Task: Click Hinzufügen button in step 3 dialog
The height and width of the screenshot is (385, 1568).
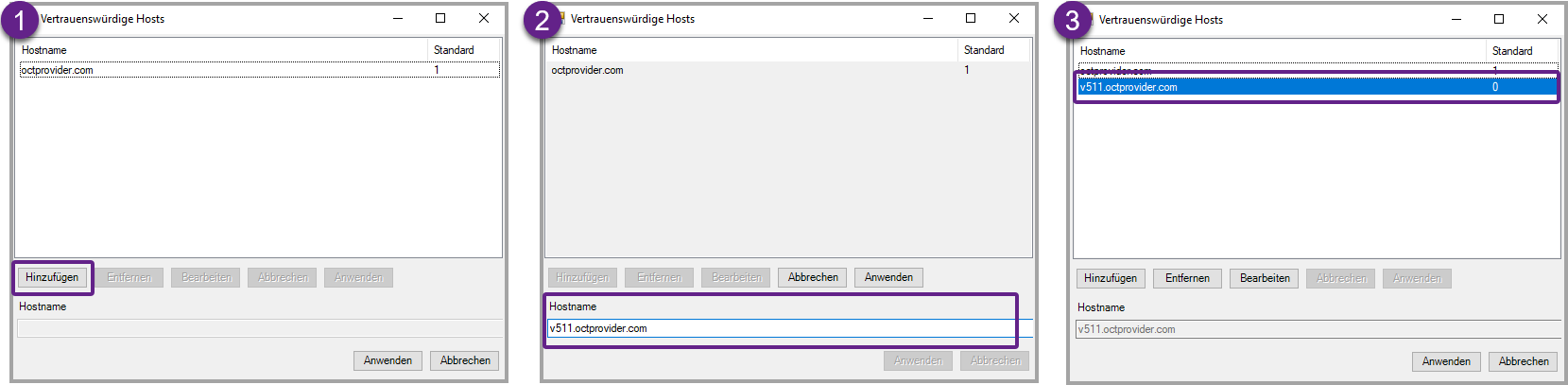Action: click(x=1111, y=278)
